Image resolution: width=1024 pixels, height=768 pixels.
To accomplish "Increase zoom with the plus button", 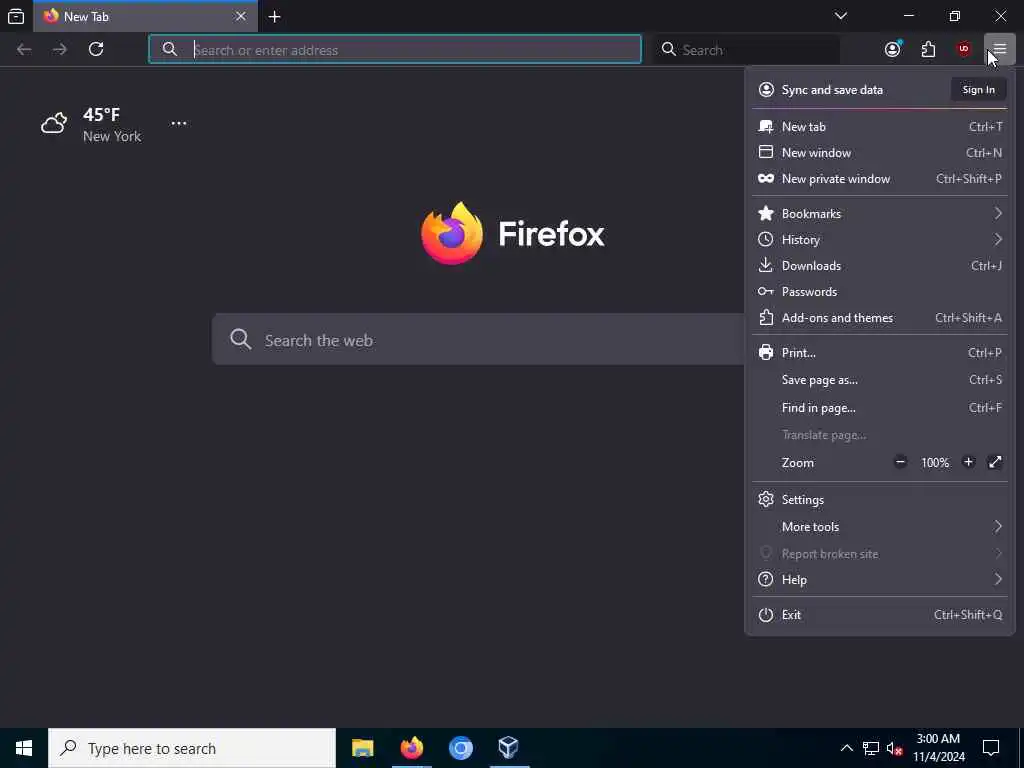I will click(x=968, y=462).
